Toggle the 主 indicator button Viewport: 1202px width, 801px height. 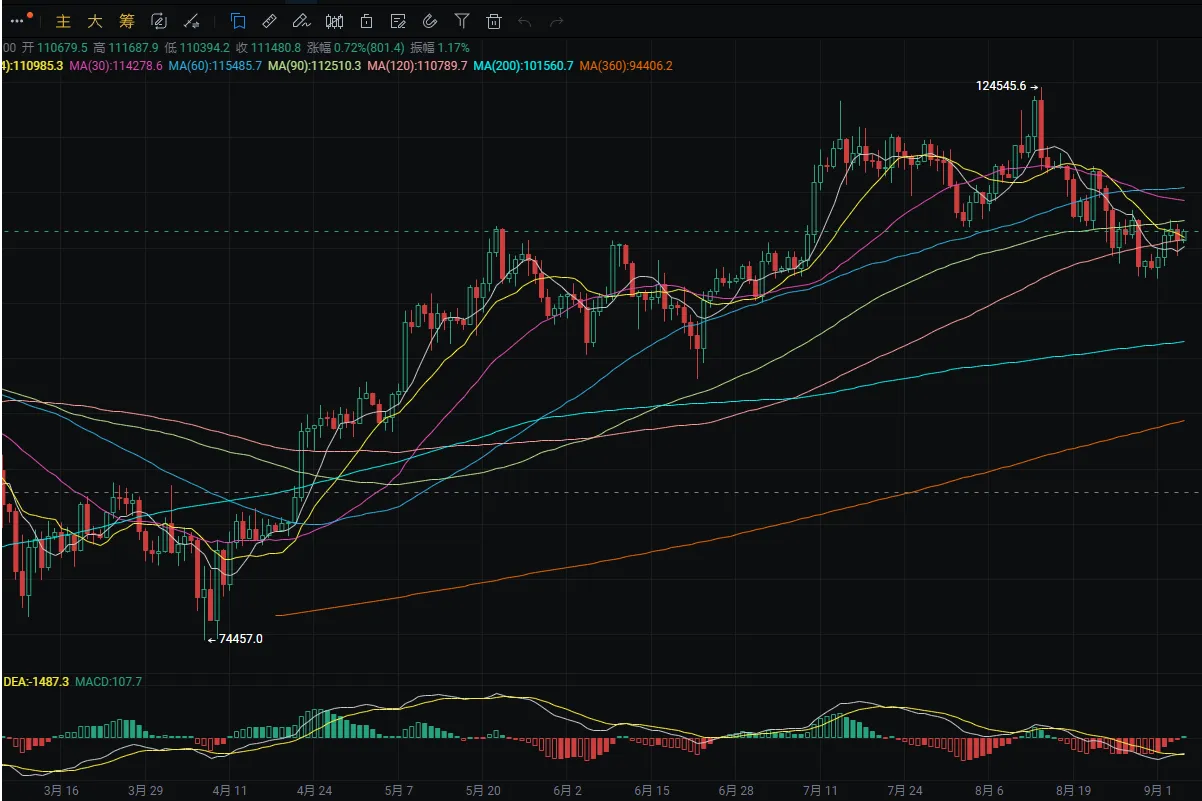(63, 20)
